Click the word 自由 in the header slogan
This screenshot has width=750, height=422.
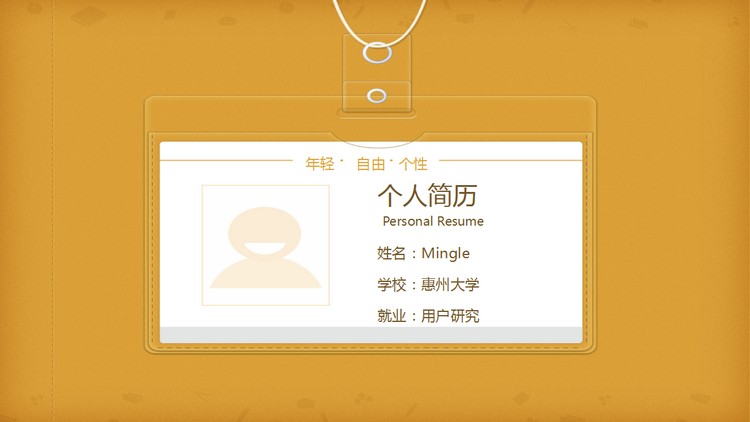pos(371,164)
